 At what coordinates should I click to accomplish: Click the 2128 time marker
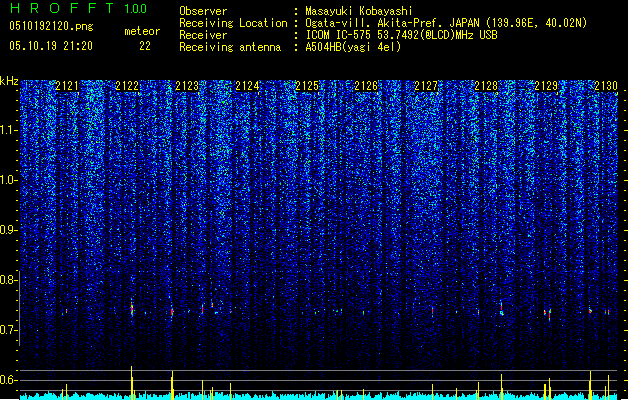click(486, 86)
